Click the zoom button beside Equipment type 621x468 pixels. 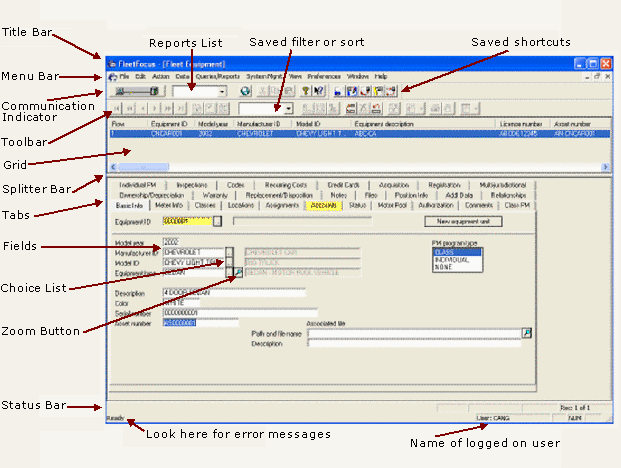pyautogui.click(x=237, y=272)
